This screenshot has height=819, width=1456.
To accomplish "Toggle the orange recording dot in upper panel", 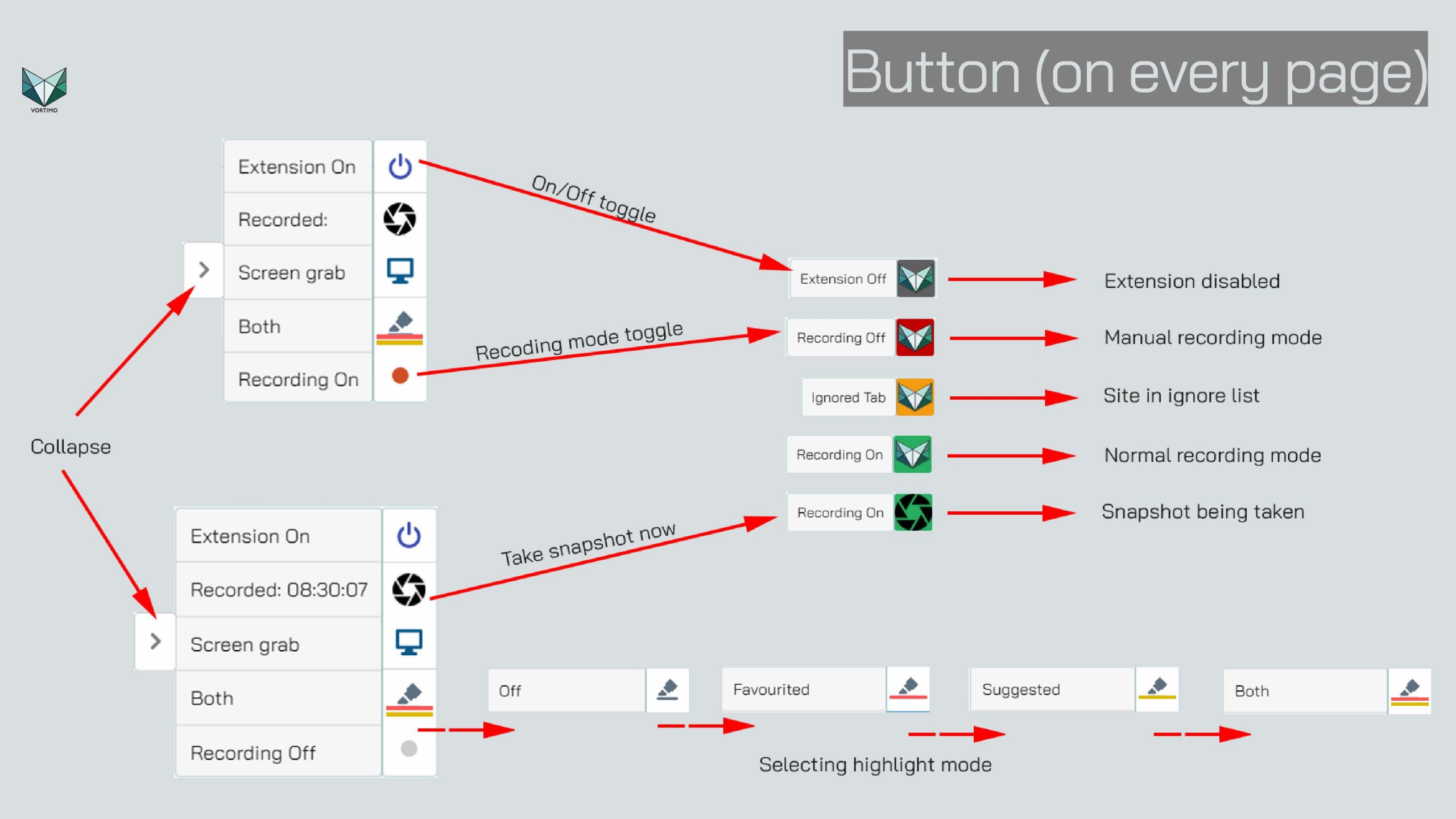I will coord(400,375).
